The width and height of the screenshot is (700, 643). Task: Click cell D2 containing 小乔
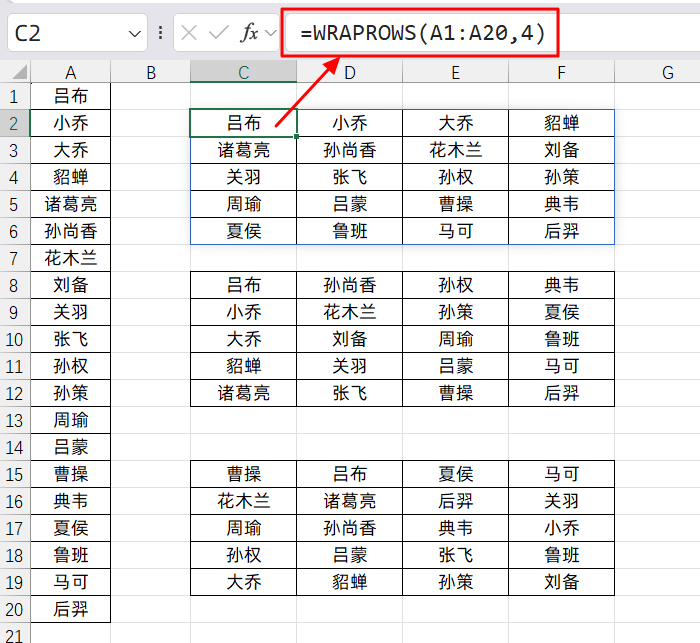(x=350, y=123)
